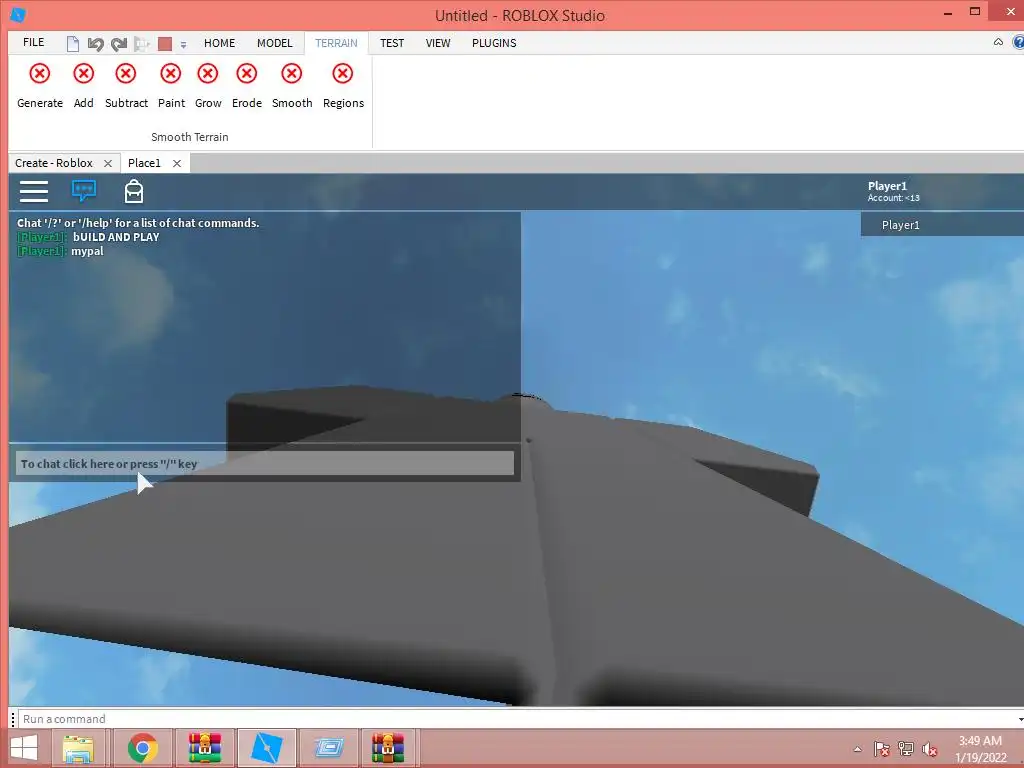Click the 'mypal' chat message
This screenshot has width=1024, height=768.
tap(88, 251)
